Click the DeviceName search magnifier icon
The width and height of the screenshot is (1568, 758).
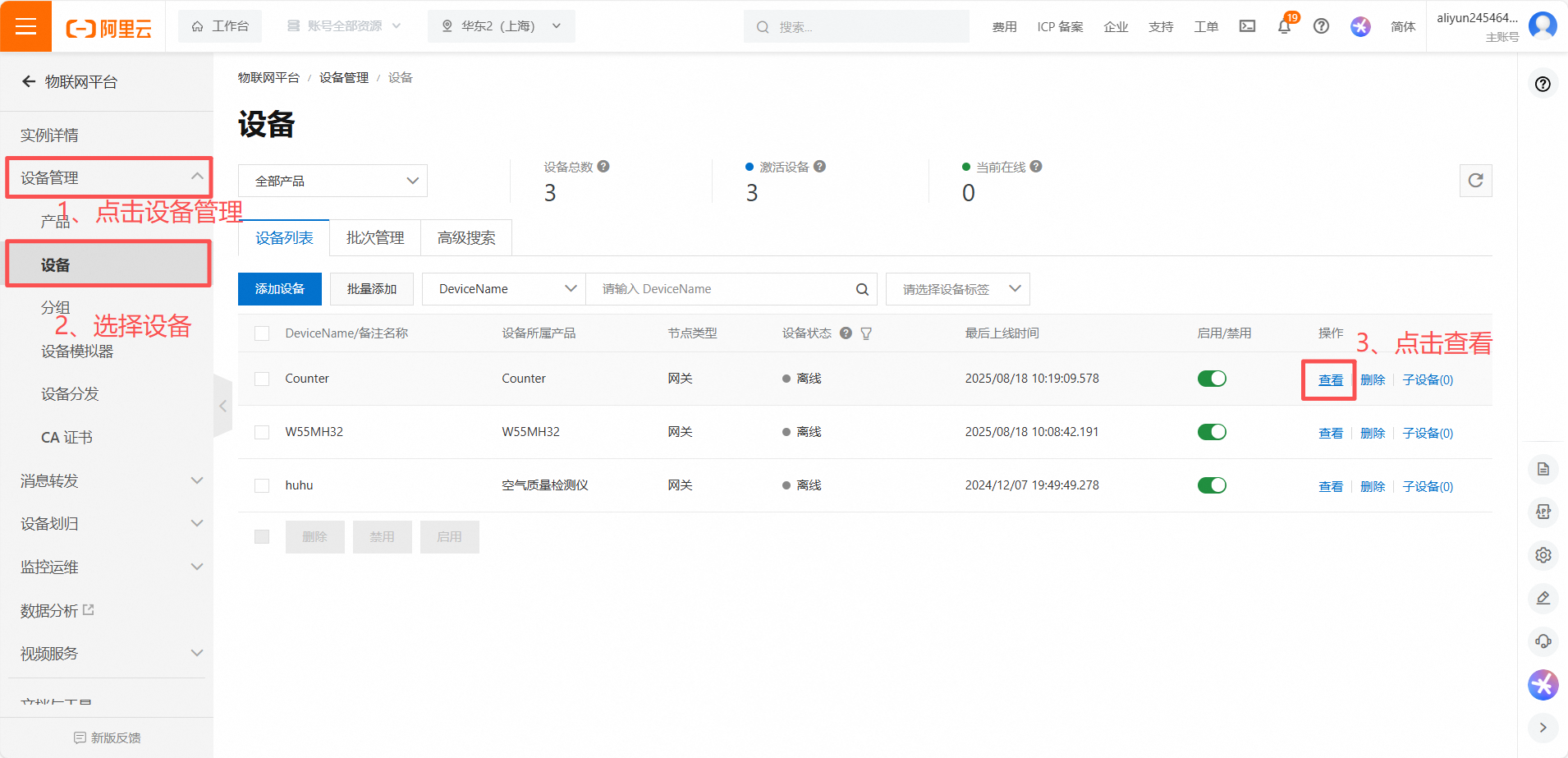click(862, 289)
